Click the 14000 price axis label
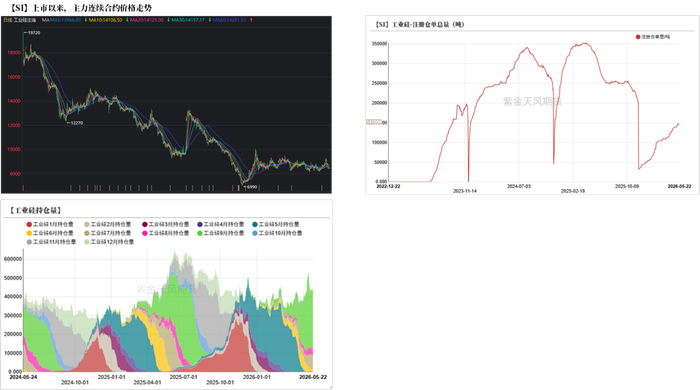The width and height of the screenshot is (700, 390). [14, 101]
